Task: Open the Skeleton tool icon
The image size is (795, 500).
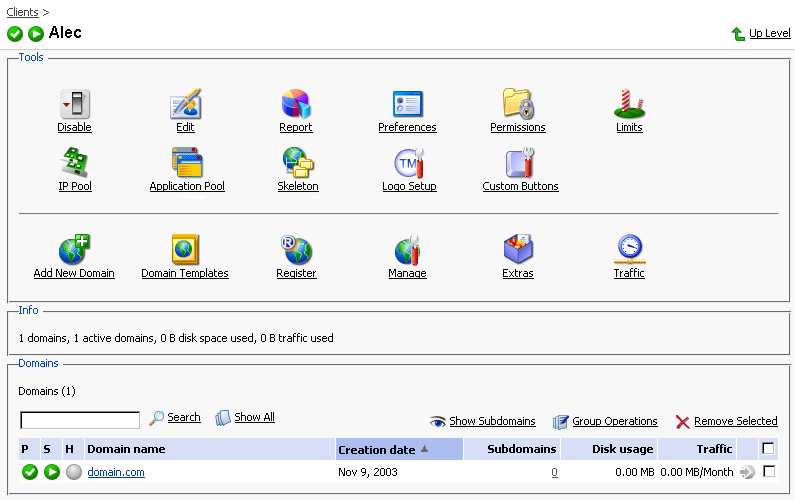Action: pyautogui.click(x=298, y=163)
